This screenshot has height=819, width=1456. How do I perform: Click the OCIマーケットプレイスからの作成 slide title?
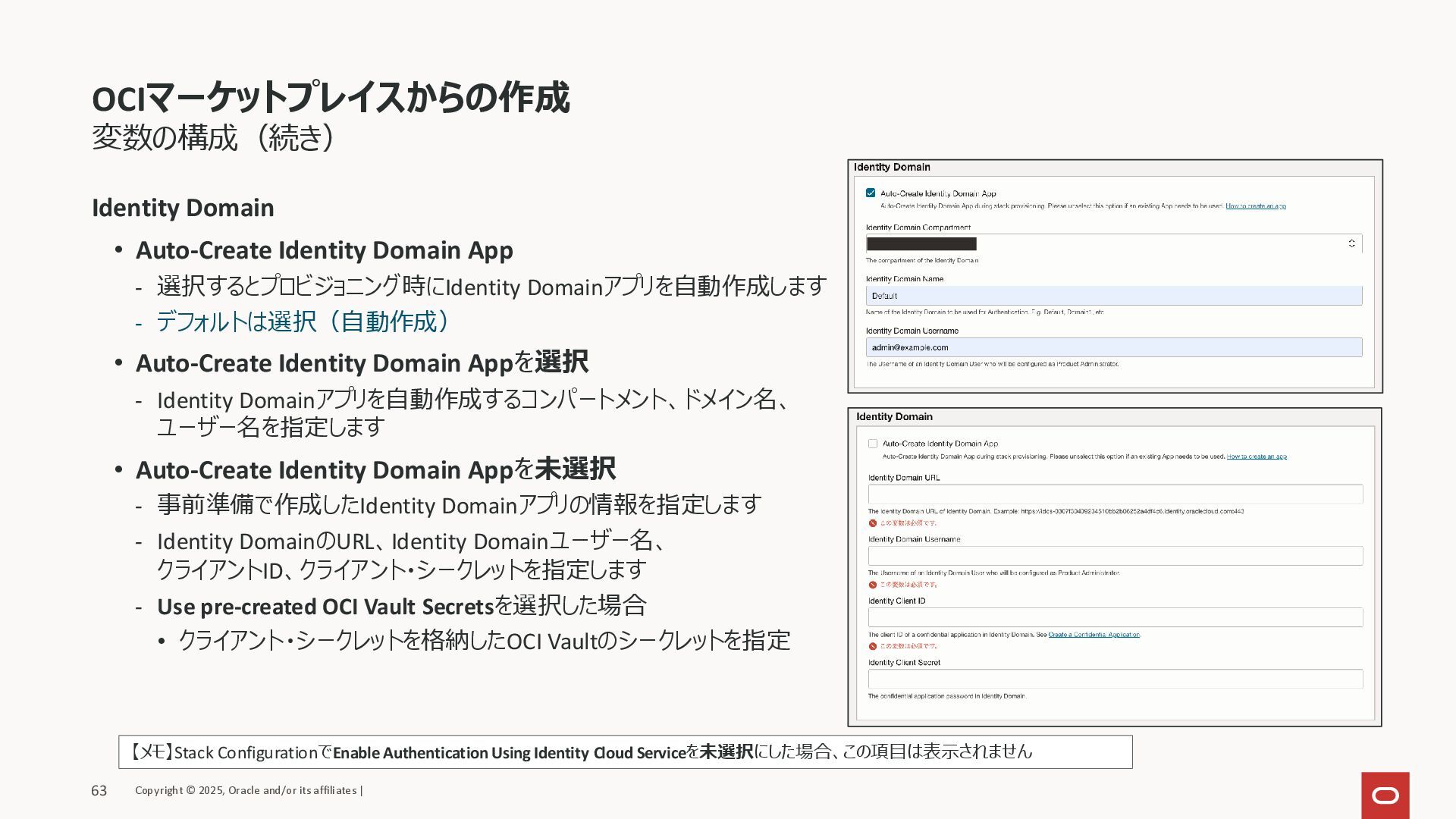[330, 98]
